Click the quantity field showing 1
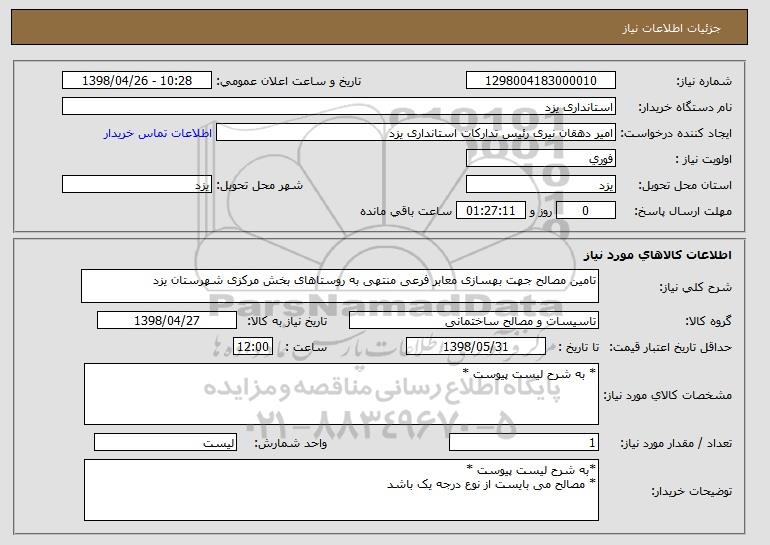 (x=524, y=442)
